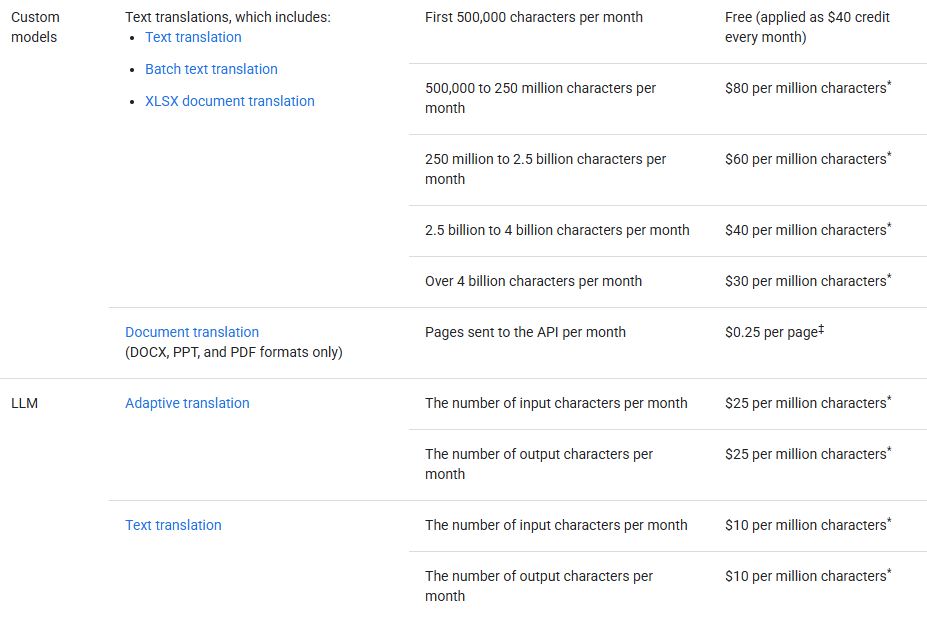
Task: Click the asterisk after $30 per million characters
Action: click(889, 278)
